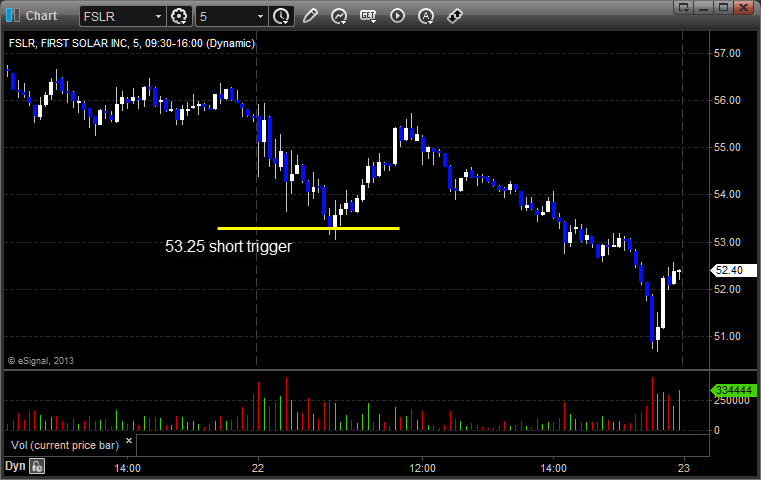Click the 54.00 price axis label

point(727,195)
